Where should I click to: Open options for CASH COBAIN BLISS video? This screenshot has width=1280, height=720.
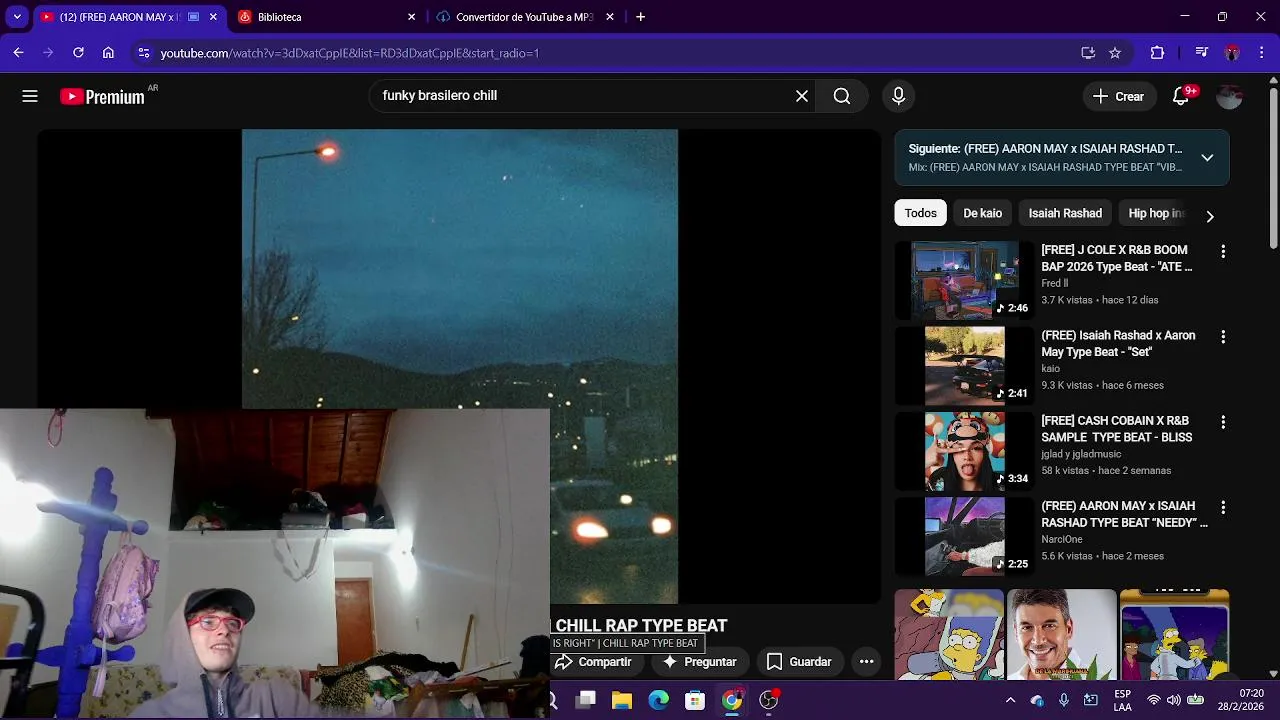pyautogui.click(x=1223, y=423)
